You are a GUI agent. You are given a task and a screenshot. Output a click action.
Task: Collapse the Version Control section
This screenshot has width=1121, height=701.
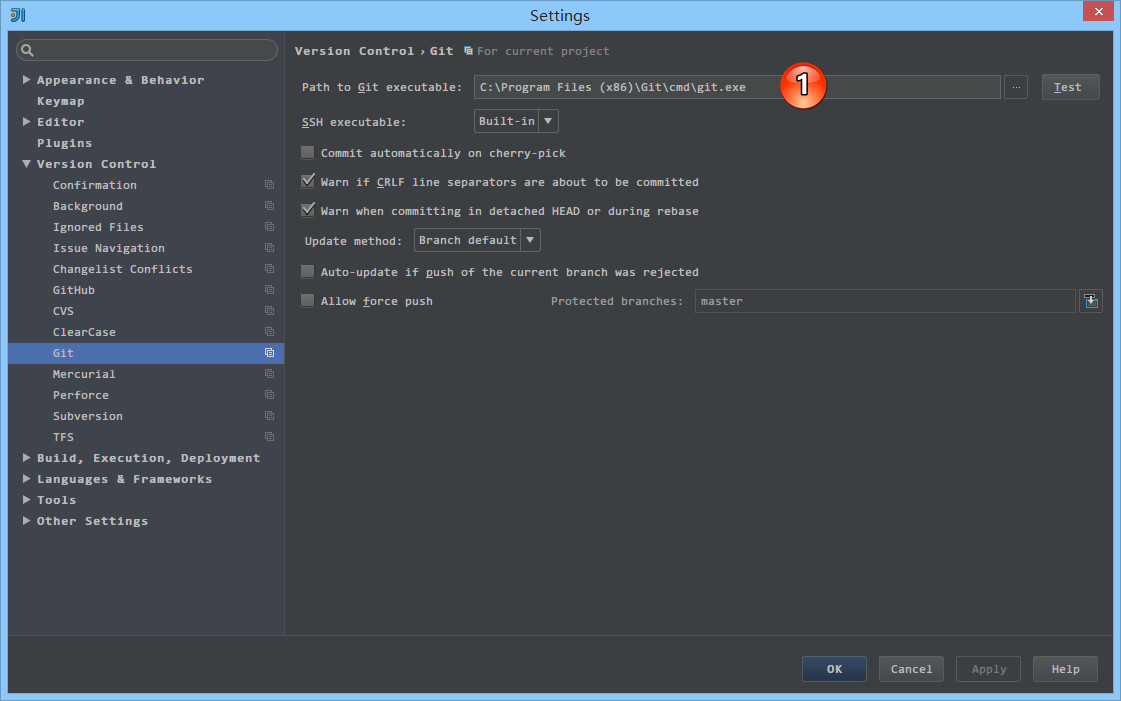[x=27, y=164]
